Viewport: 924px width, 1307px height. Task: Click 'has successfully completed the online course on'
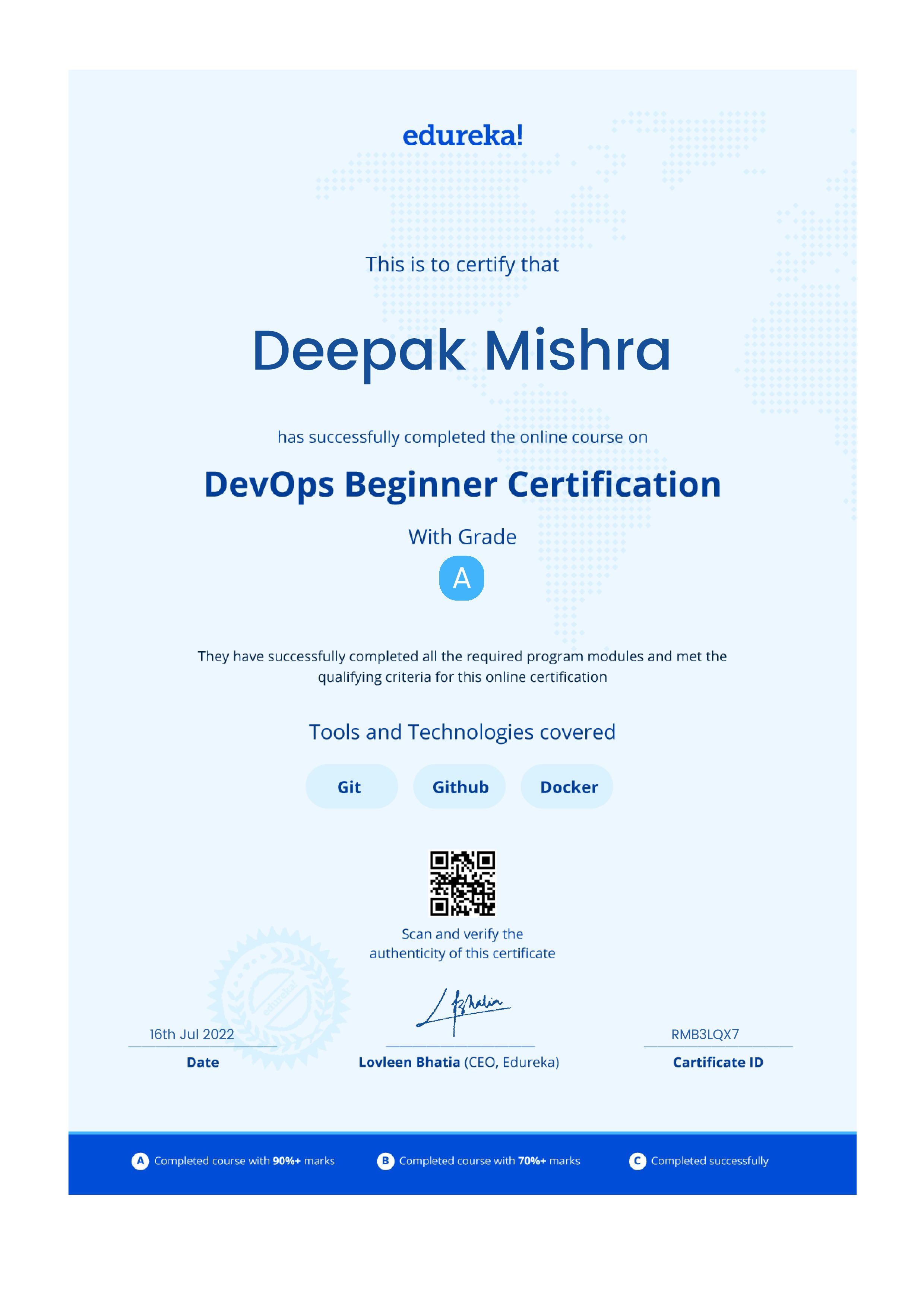[x=462, y=437]
